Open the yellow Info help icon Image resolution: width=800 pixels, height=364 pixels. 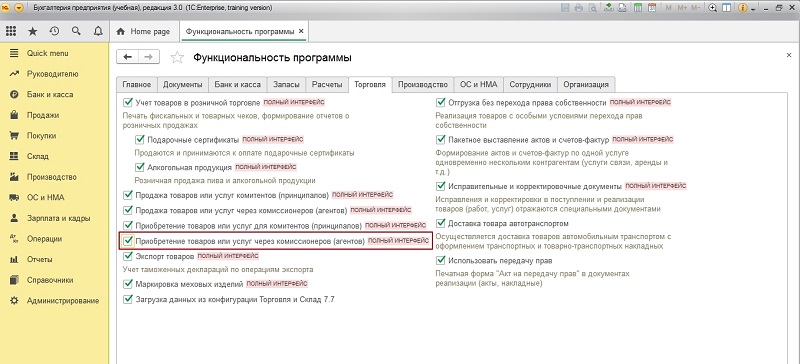743,8
